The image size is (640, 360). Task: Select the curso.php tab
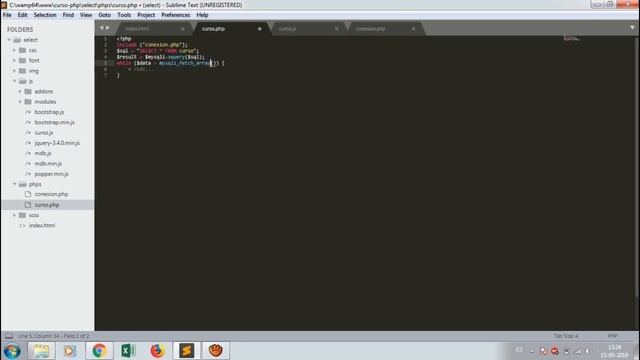213,29
